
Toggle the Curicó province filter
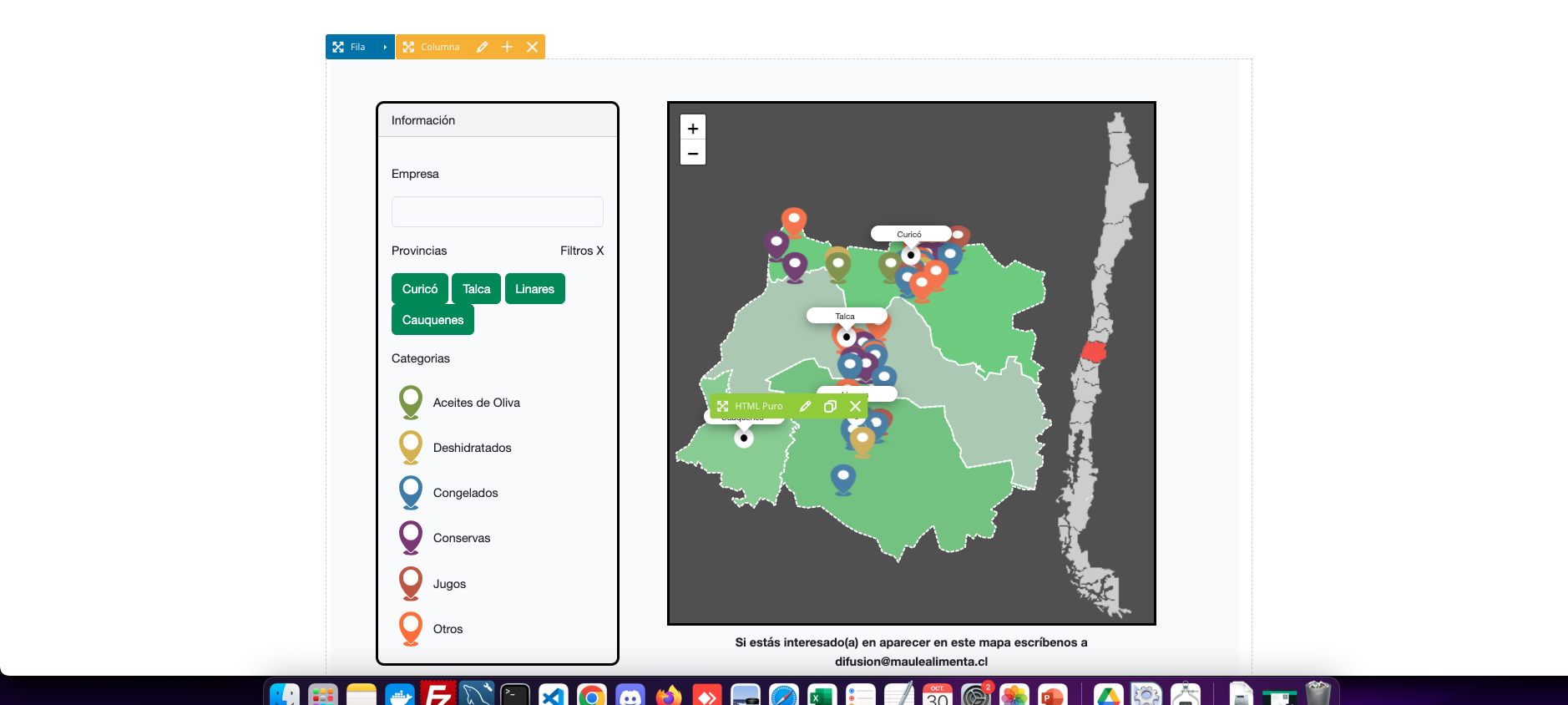click(x=420, y=289)
